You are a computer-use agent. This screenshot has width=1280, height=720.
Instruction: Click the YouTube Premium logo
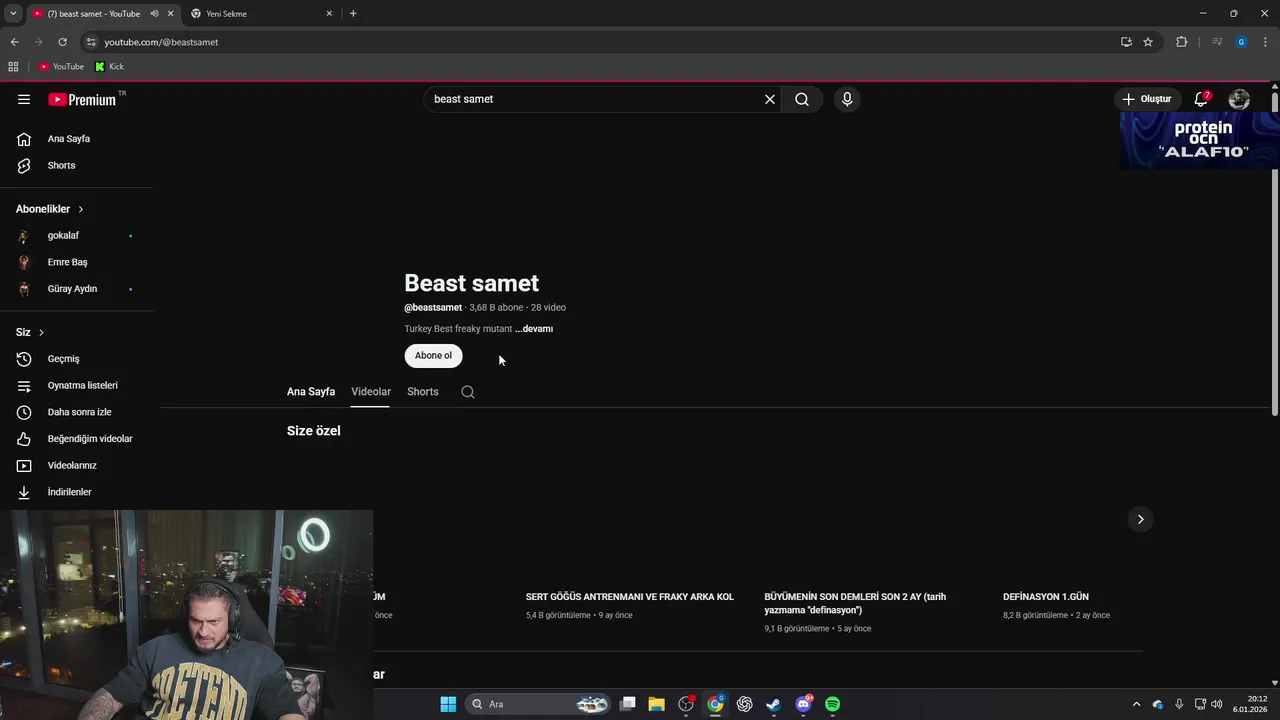(x=84, y=99)
